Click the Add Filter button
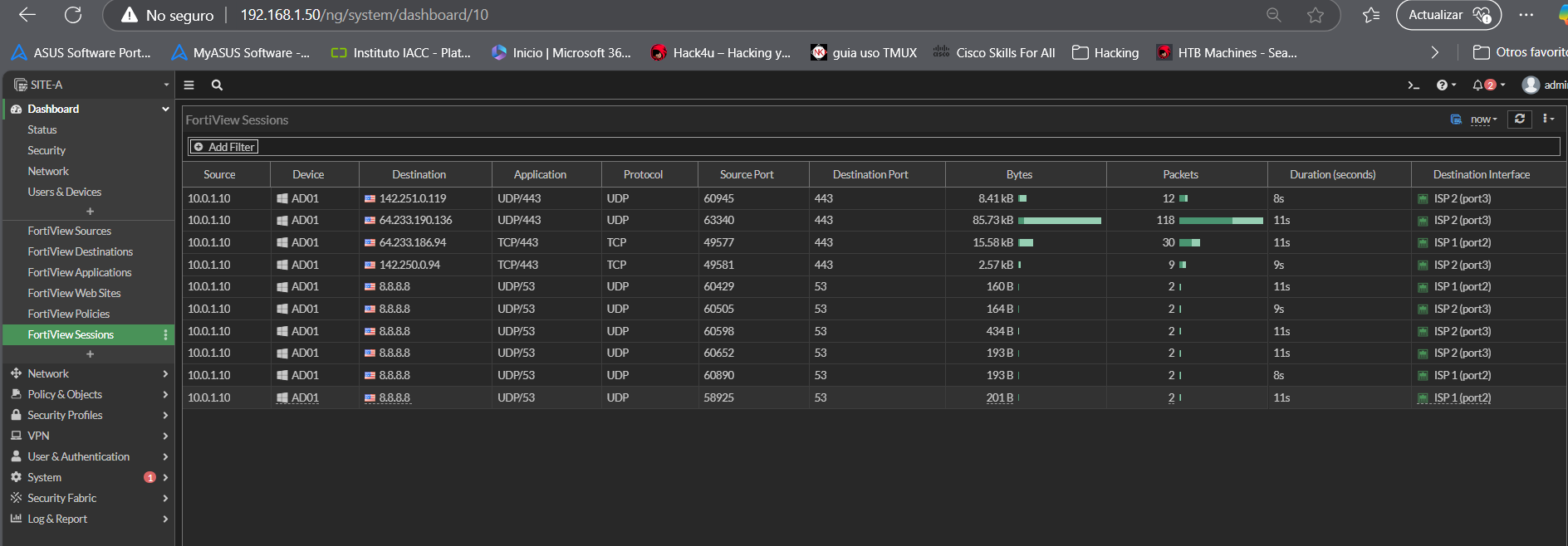Image resolution: width=1568 pixels, height=546 pixels. tap(224, 147)
